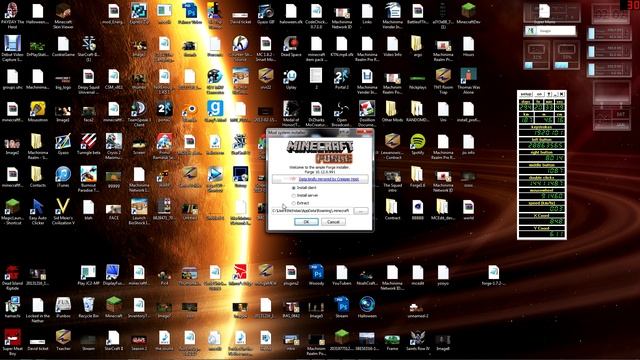Image resolution: width=640 pixels, height=360 pixels.
Task: Open the Thomas Was Alone shortcut
Action: pyautogui.click(x=468, y=81)
